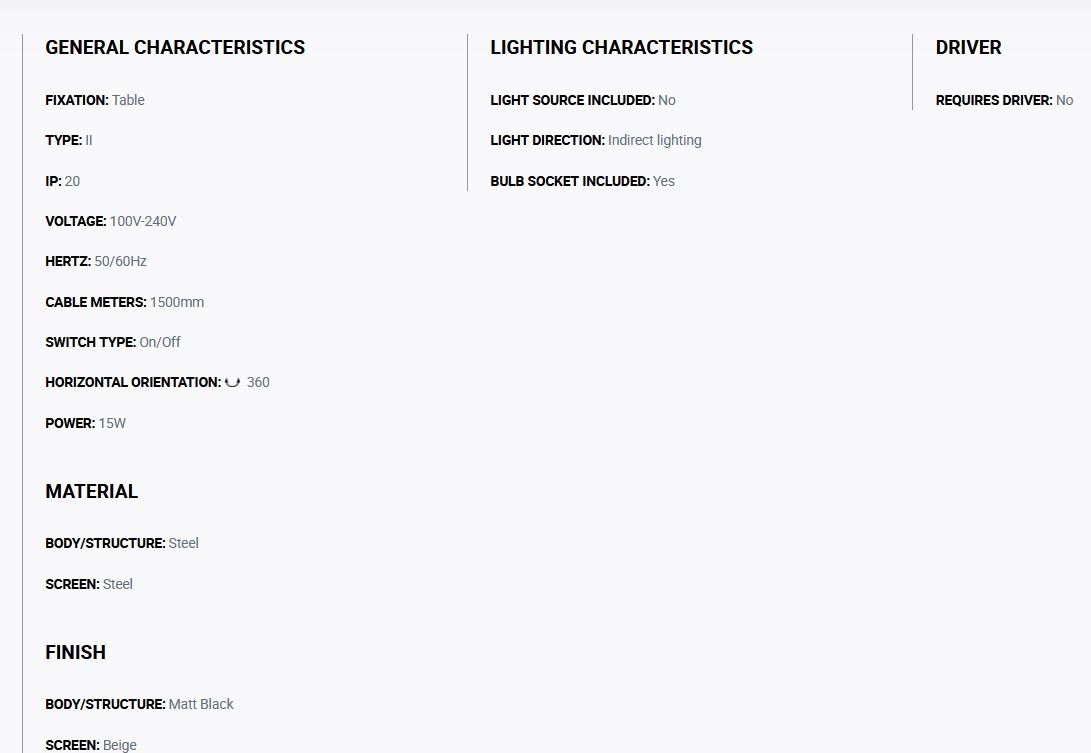The height and width of the screenshot is (753, 1091).
Task: Click the Fixation: Table specification
Action: 95,100
